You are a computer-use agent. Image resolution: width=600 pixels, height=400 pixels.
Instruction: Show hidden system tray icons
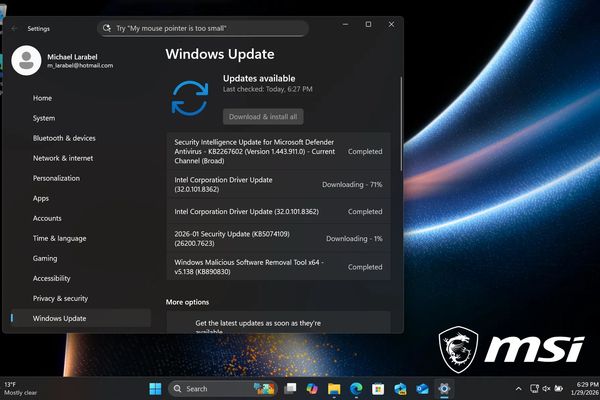point(518,389)
